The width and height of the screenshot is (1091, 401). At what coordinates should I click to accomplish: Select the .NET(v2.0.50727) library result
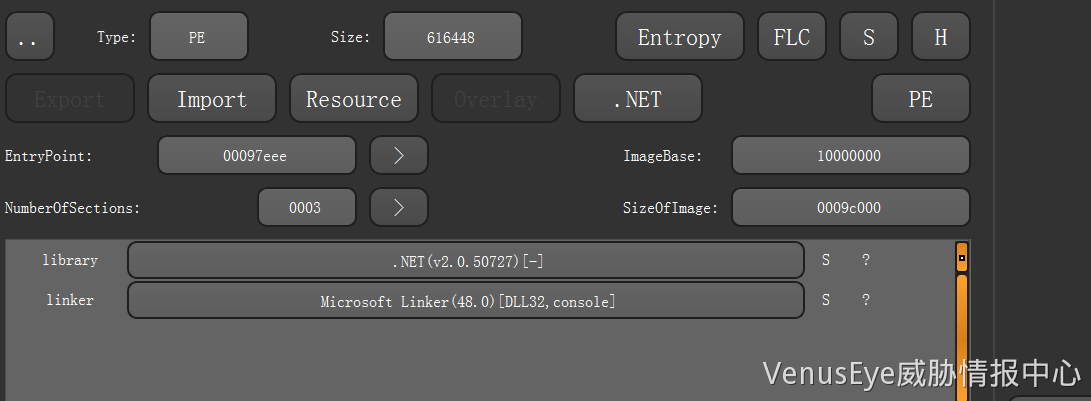466,261
